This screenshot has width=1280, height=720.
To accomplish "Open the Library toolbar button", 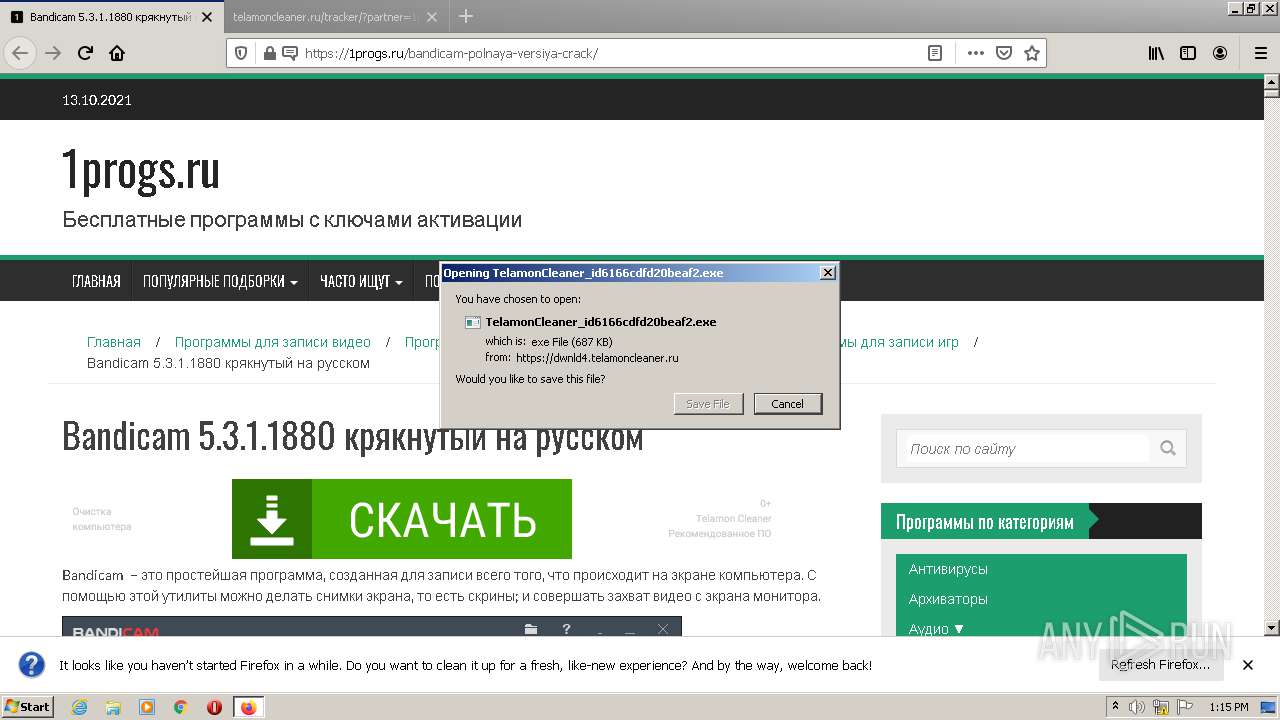I will tap(1156, 53).
